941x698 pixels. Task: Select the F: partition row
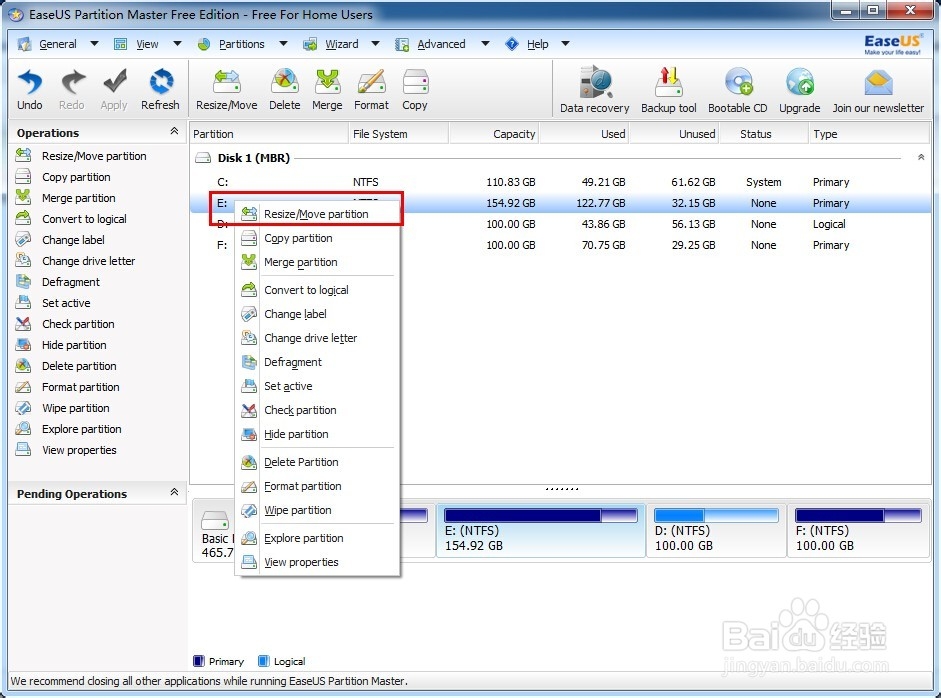point(561,245)
